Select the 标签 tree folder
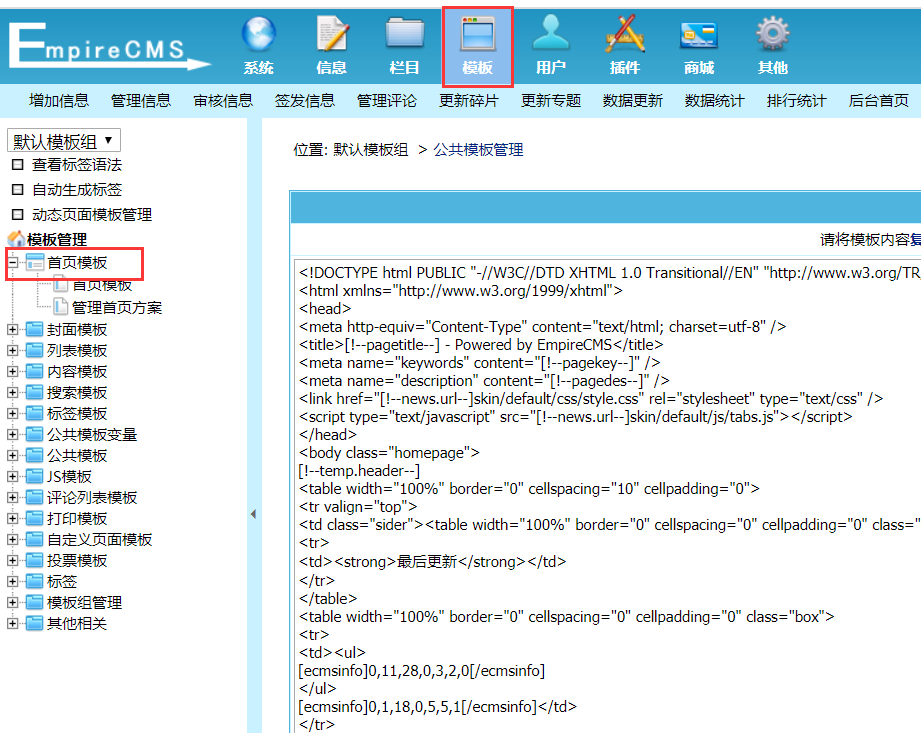Screen dimensions: 921x733 [62, 581]
